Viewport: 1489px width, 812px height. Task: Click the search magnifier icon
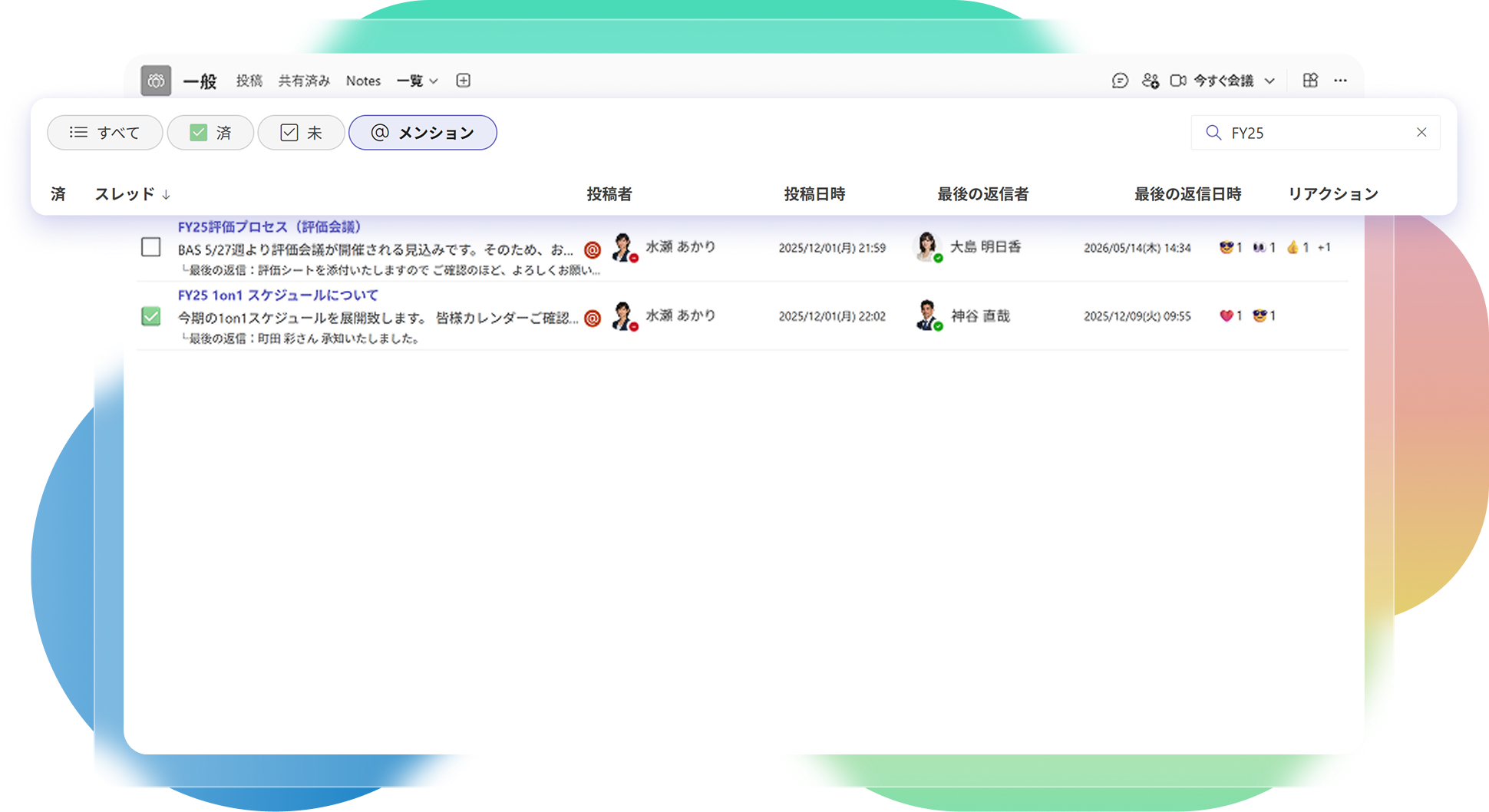[1213, 133]
